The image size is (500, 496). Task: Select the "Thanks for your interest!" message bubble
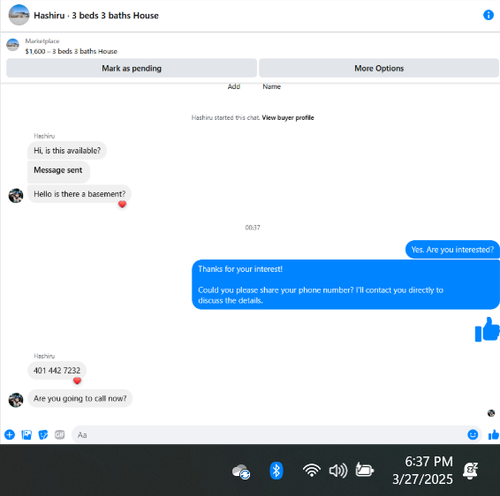pyautogui.click(x=345, y=285)
